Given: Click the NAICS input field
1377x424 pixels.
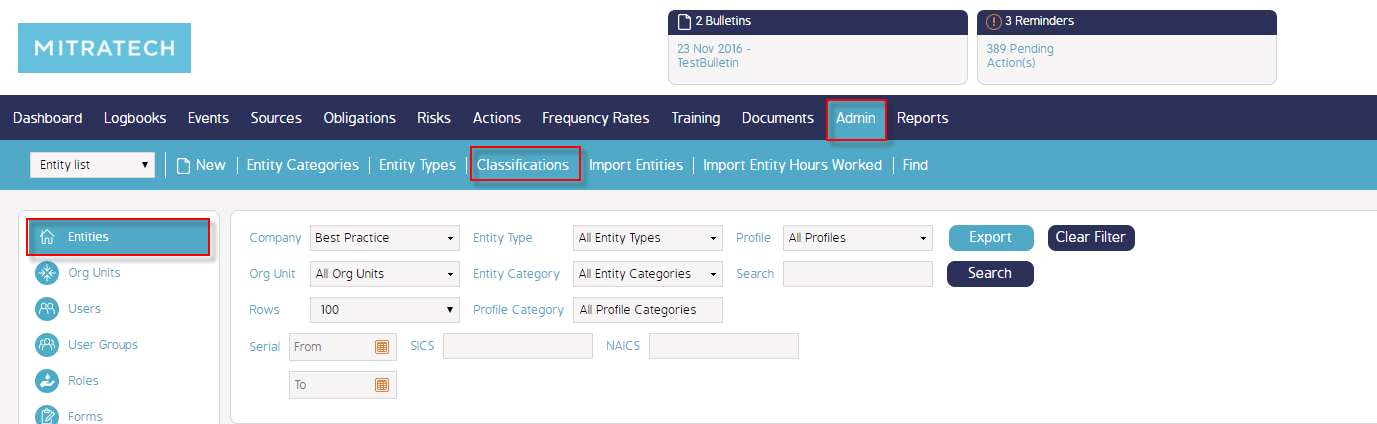Looking at the screenshot, I should pyautogui.click(x=724, y=346).
